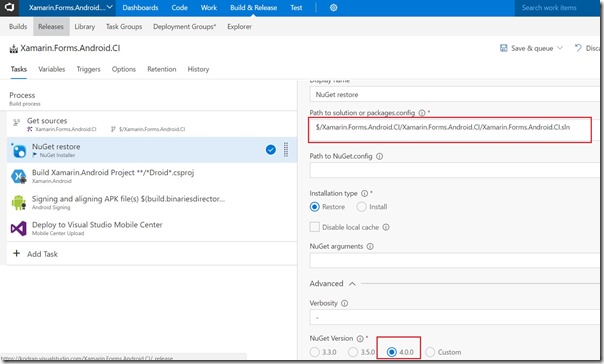Select NuGet version 3.3.0
The height and width of the screenshot is (364, 604).
tap(315, 352)
